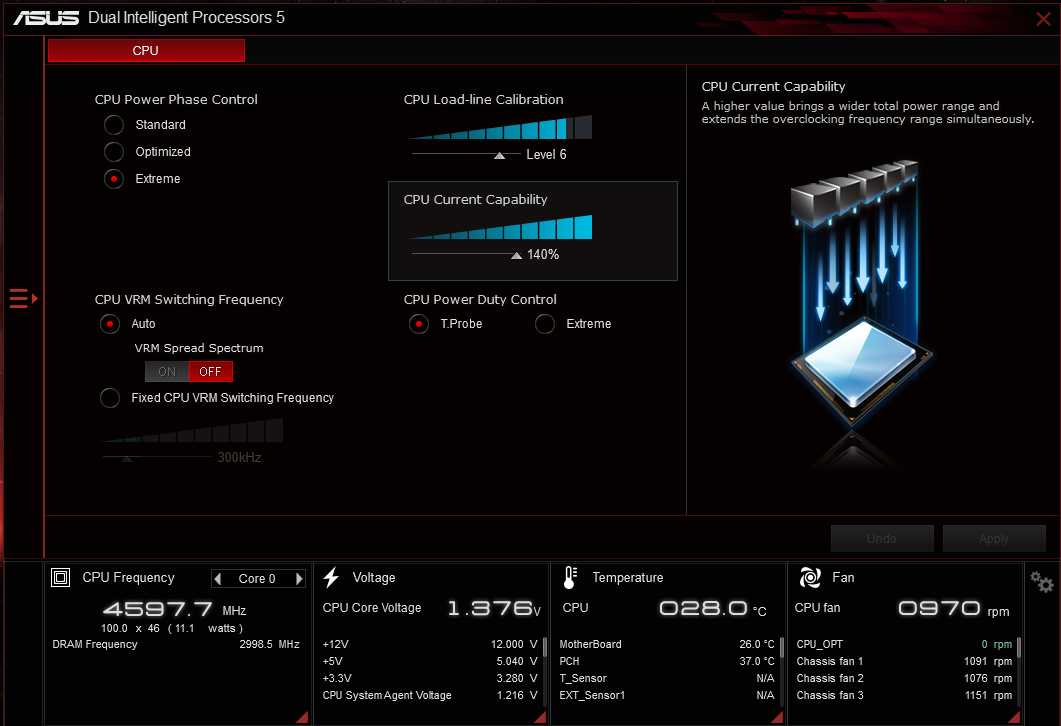1061x726 pixels.
Task: Expand the Voltage panel corner arrow
Action: pos(540,717)
